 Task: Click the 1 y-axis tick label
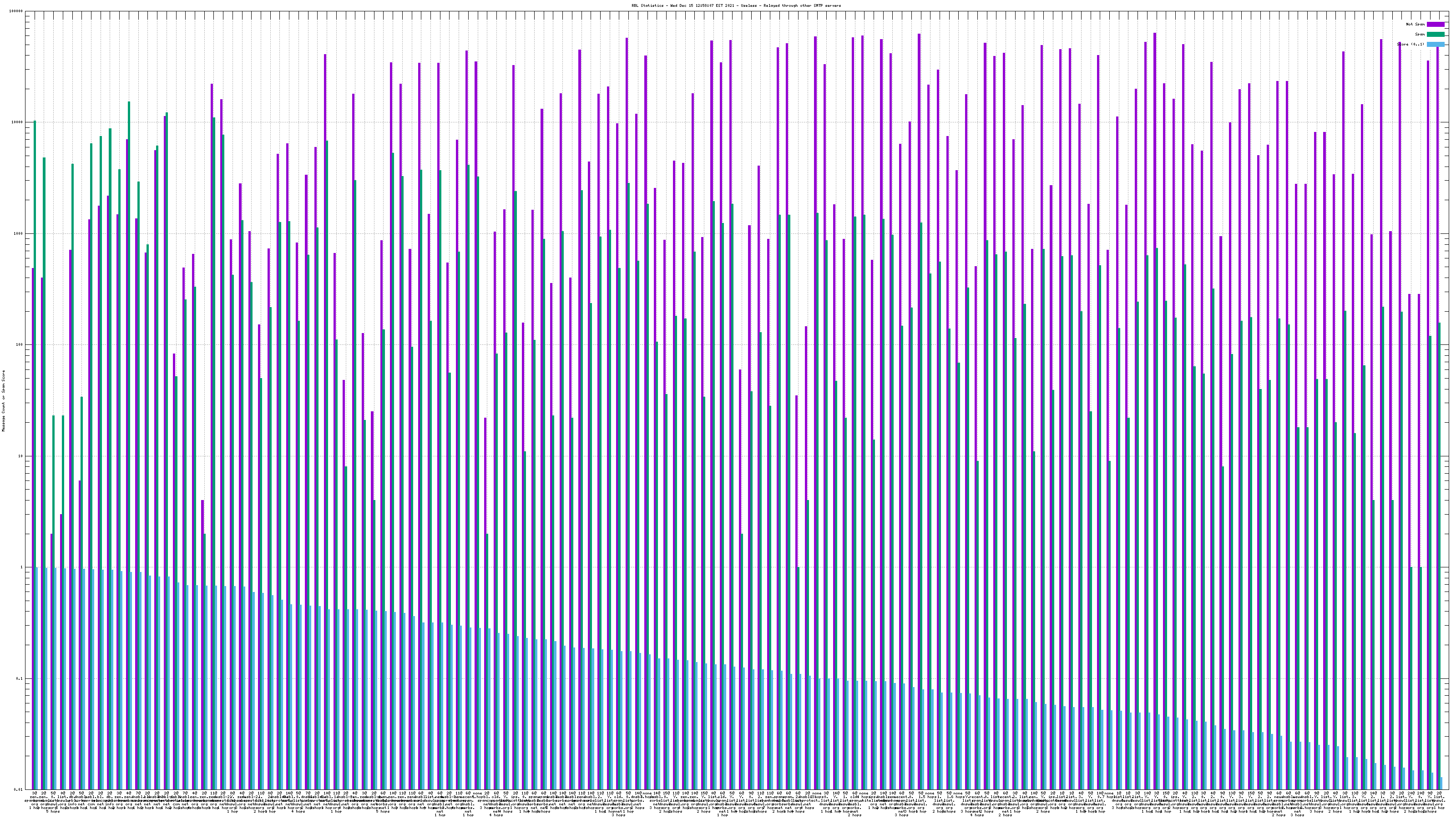22,567
